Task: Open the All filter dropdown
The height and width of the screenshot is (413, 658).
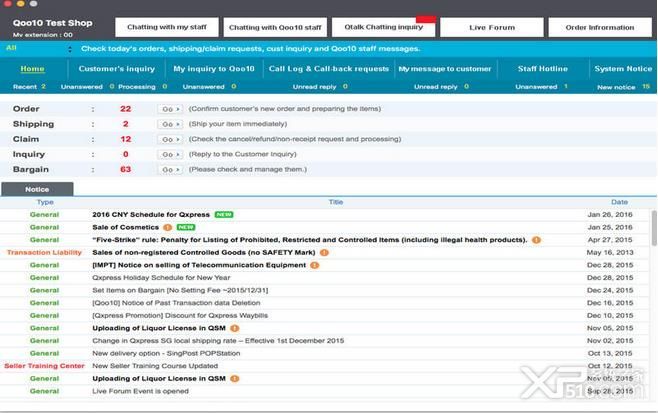Action: pyautogui.click(x=39, y=49)
